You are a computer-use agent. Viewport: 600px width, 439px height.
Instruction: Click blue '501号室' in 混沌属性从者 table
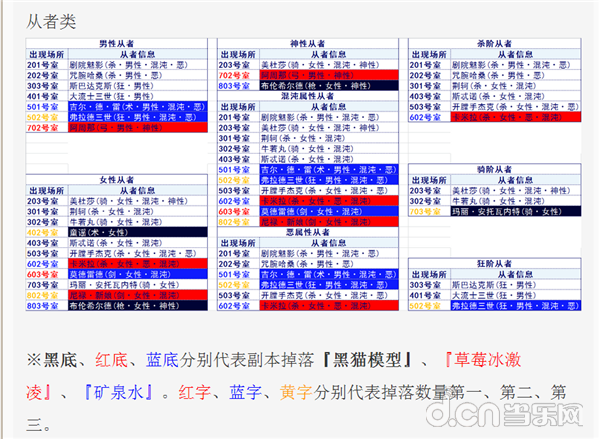[x=234, y=169]
